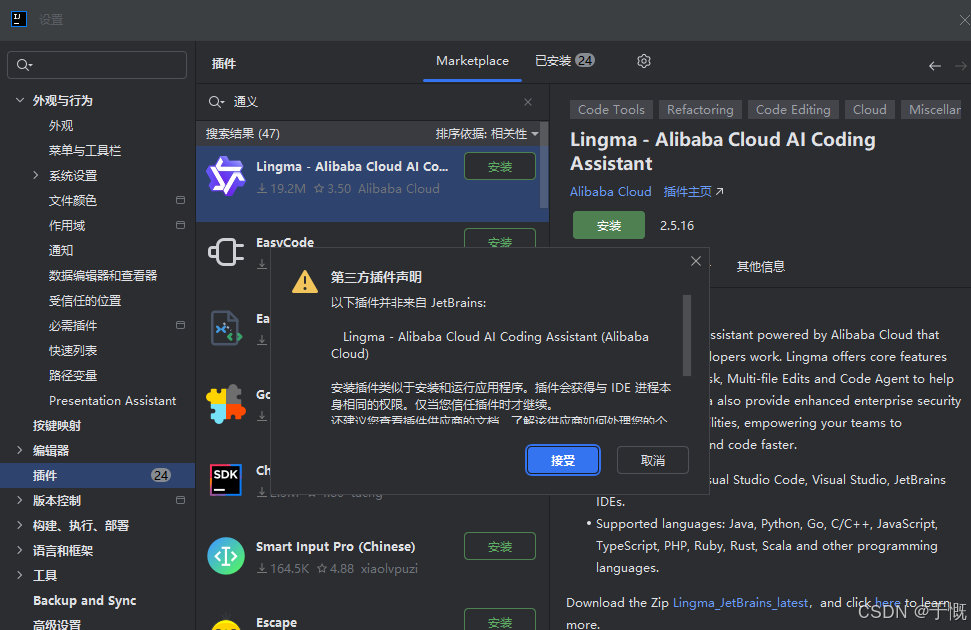Open the 排序依据: 相关性 sort dropdown
Screen dimensions: 971x630
(487, 134)
